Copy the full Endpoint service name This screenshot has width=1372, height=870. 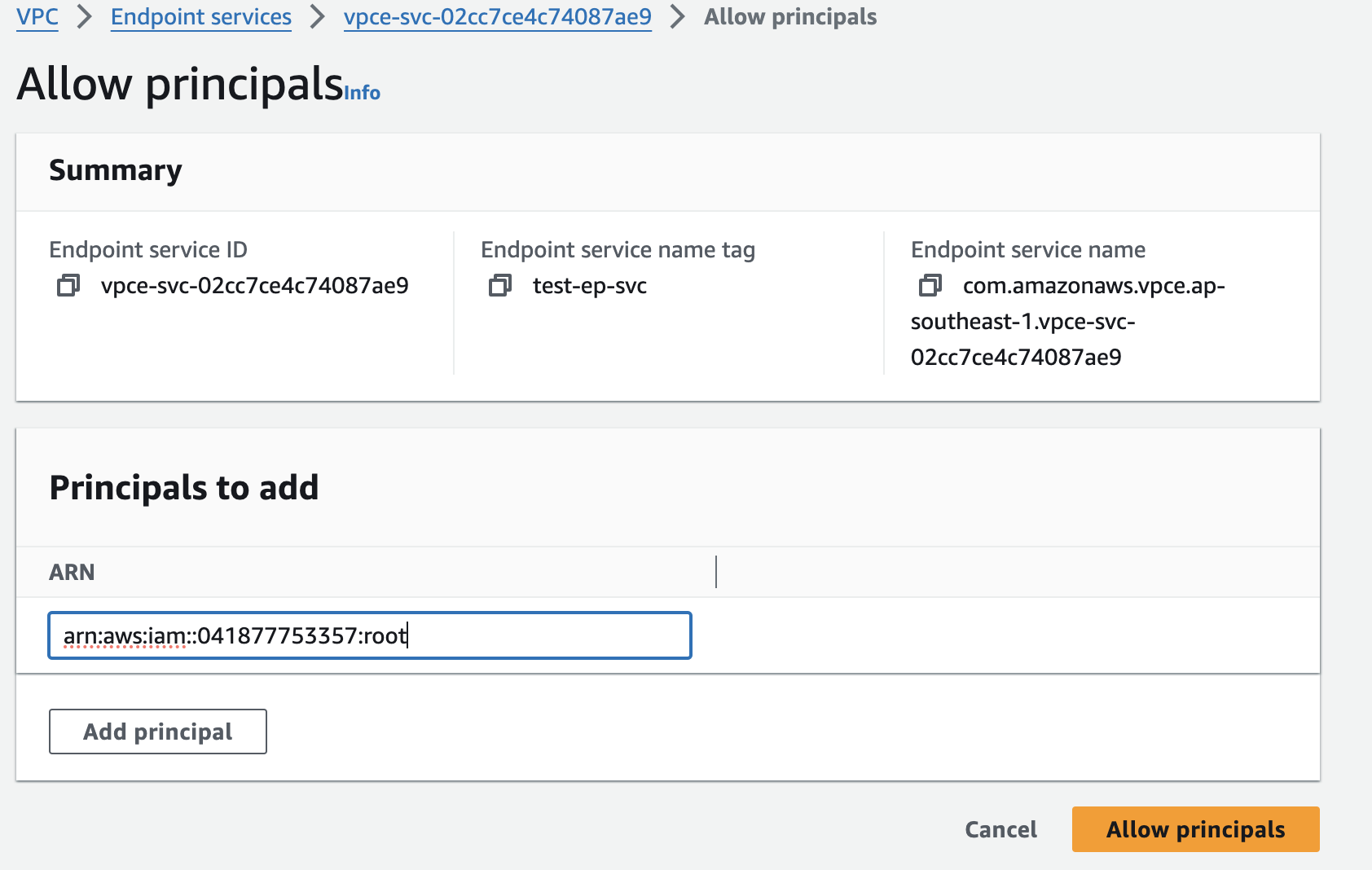click(x=930, y=286)
